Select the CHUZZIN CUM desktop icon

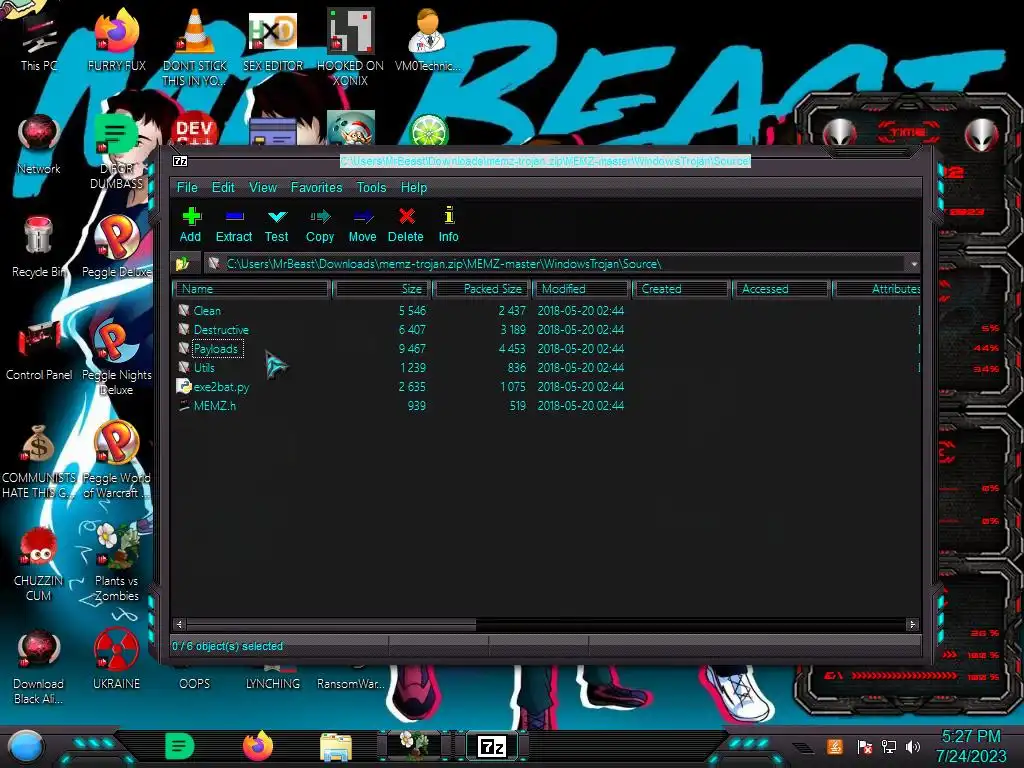pyautogui.click(x=39, y=566)
